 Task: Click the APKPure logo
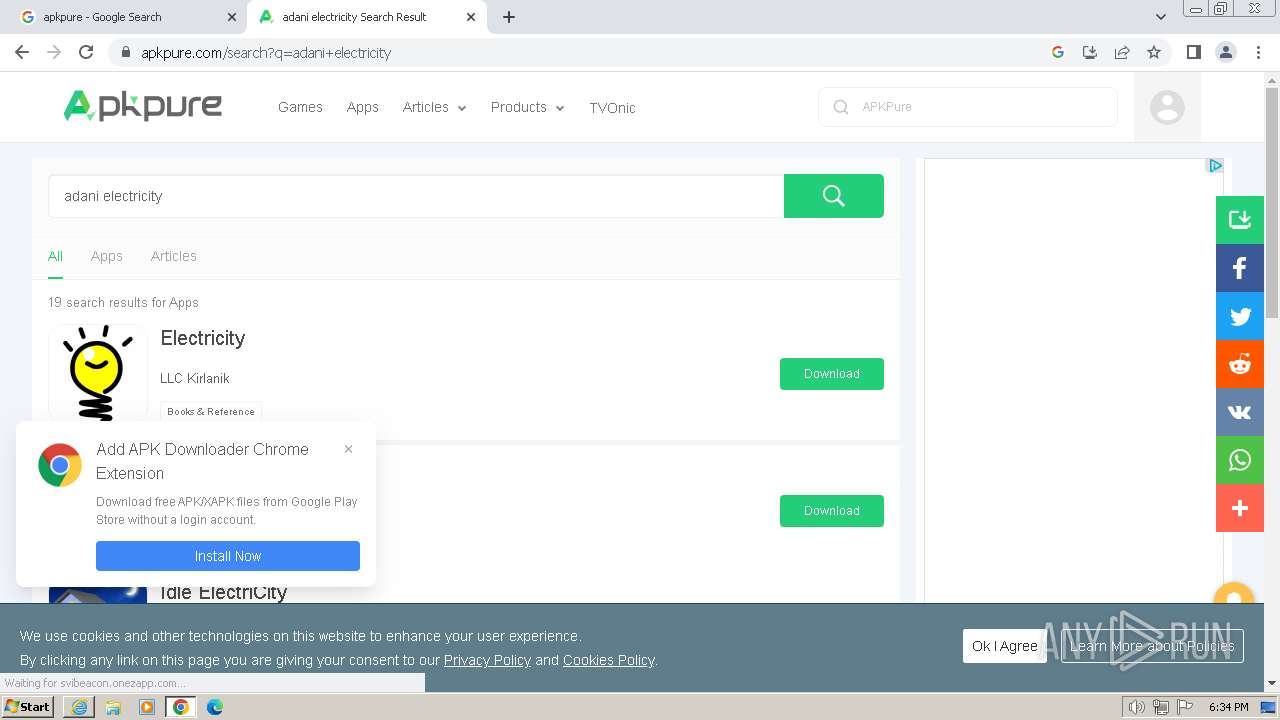(143, 105)
